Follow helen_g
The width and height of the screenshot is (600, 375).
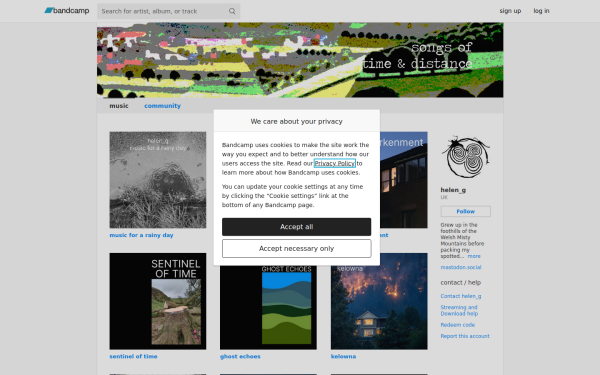pyautogui.click(x=465, y=211)
